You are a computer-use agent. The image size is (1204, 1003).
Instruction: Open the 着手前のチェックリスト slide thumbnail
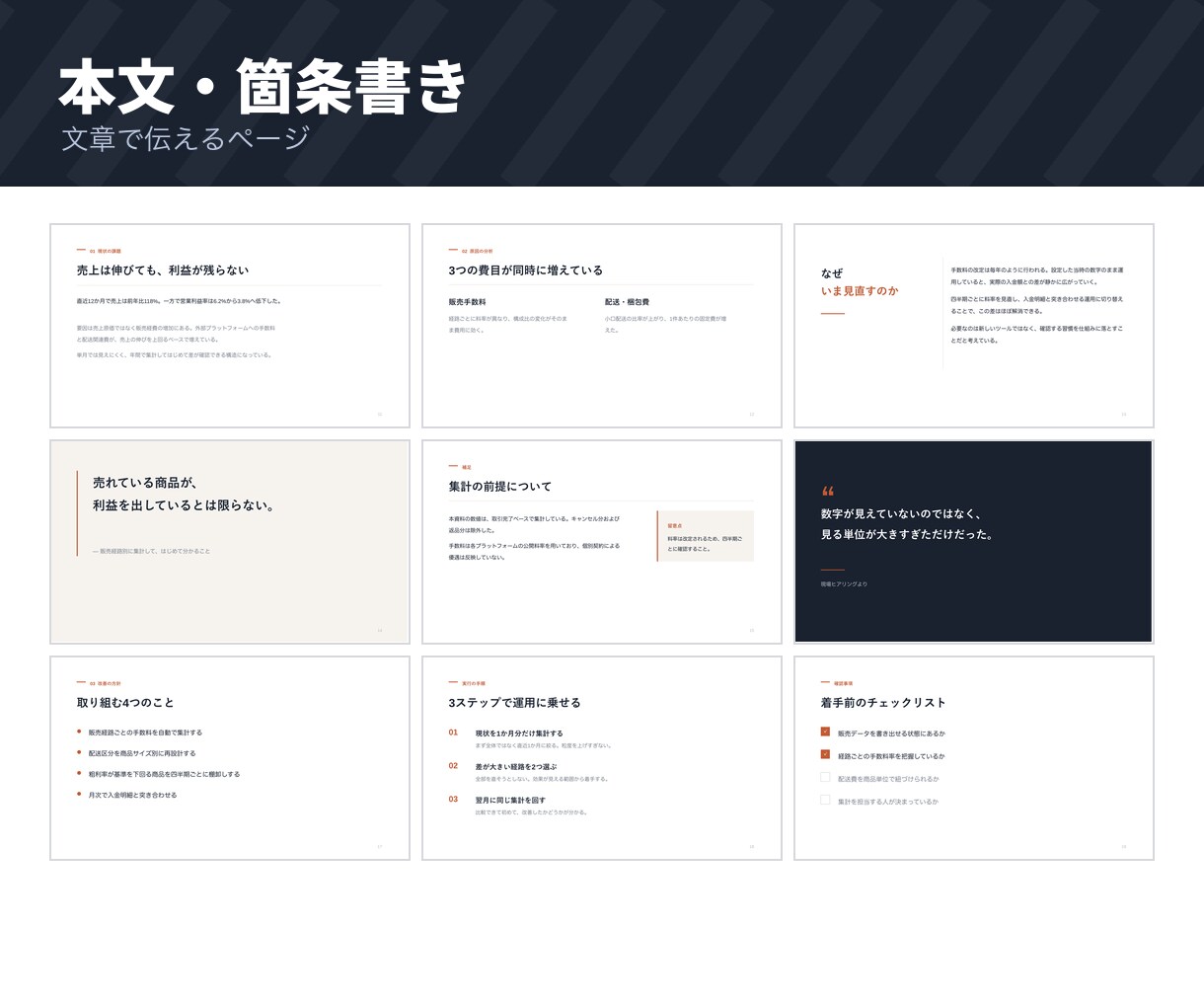tap(974, 758)
